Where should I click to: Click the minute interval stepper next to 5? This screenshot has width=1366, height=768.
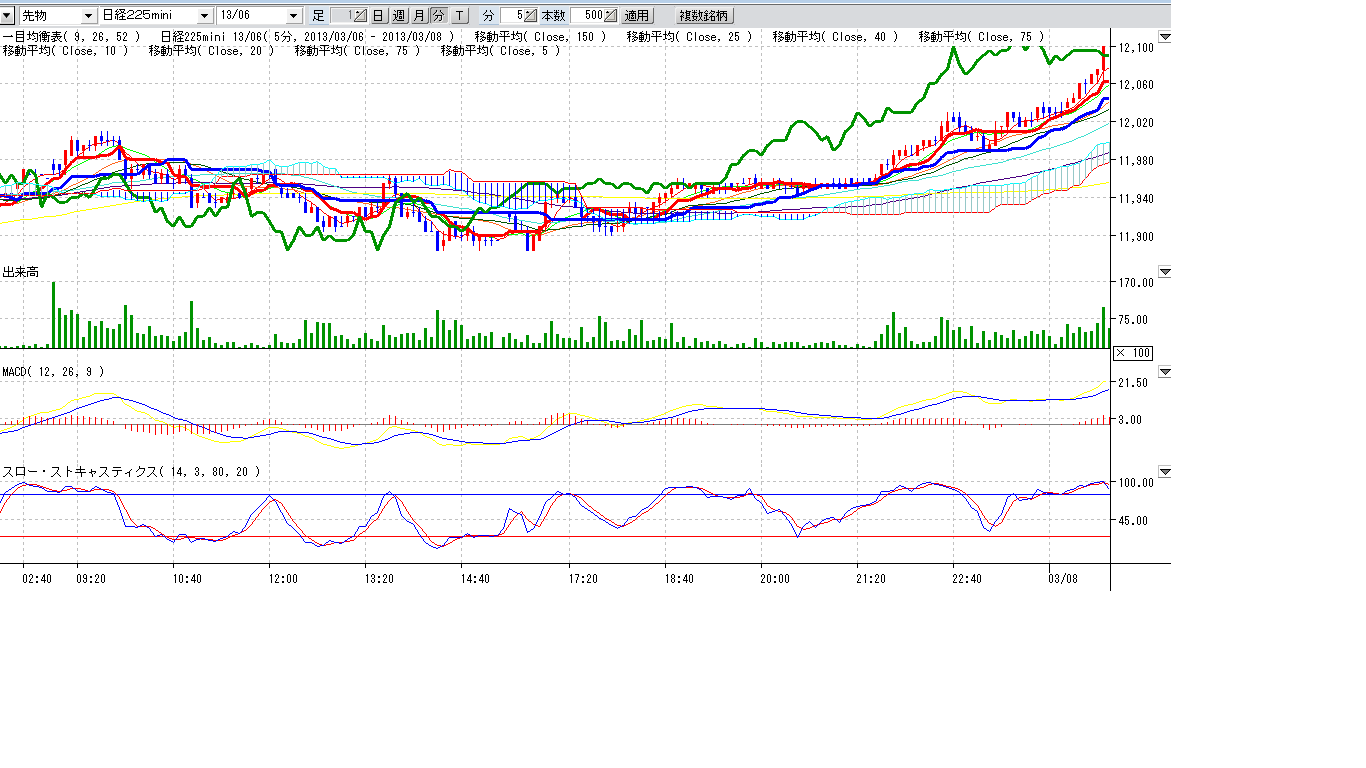[x=531, y=16]
